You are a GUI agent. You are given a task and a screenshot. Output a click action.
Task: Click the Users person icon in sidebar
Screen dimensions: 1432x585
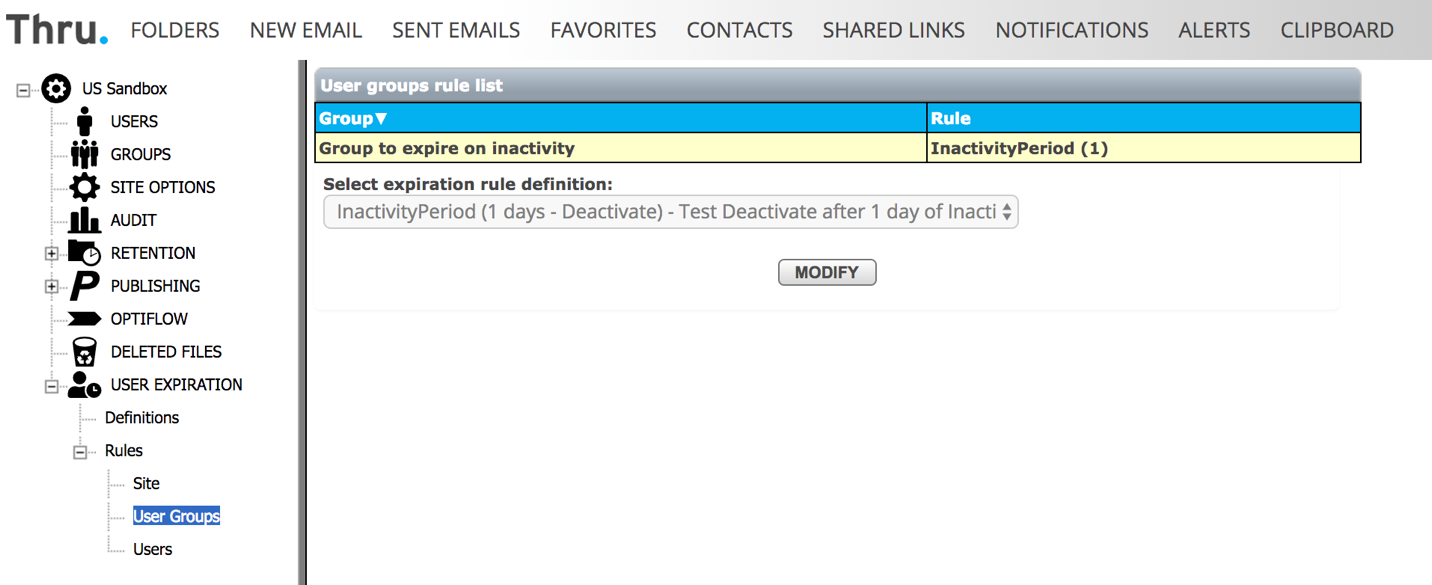tap(84, 121)
